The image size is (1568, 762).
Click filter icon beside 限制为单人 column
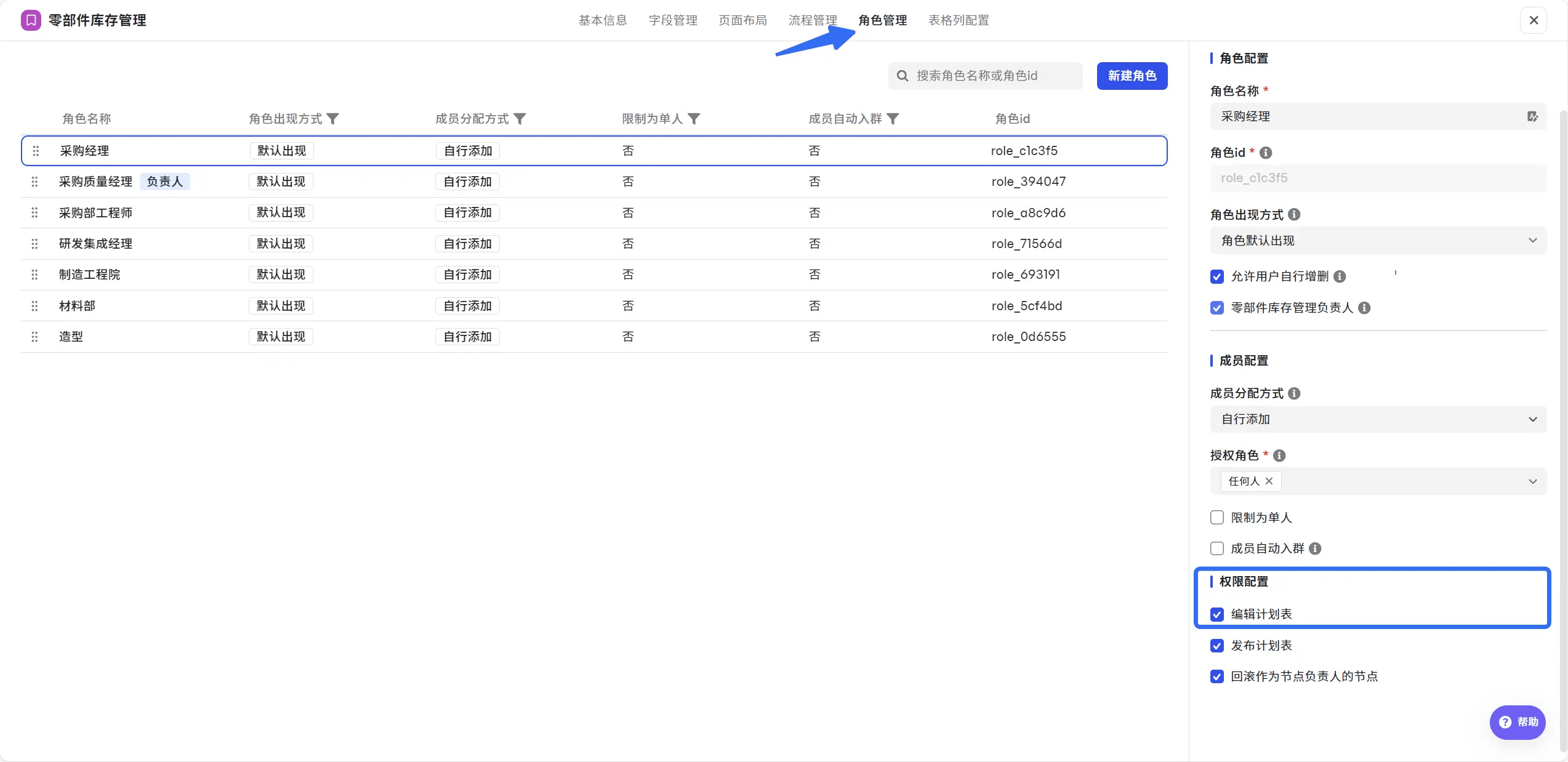click(x=694, y=119)
